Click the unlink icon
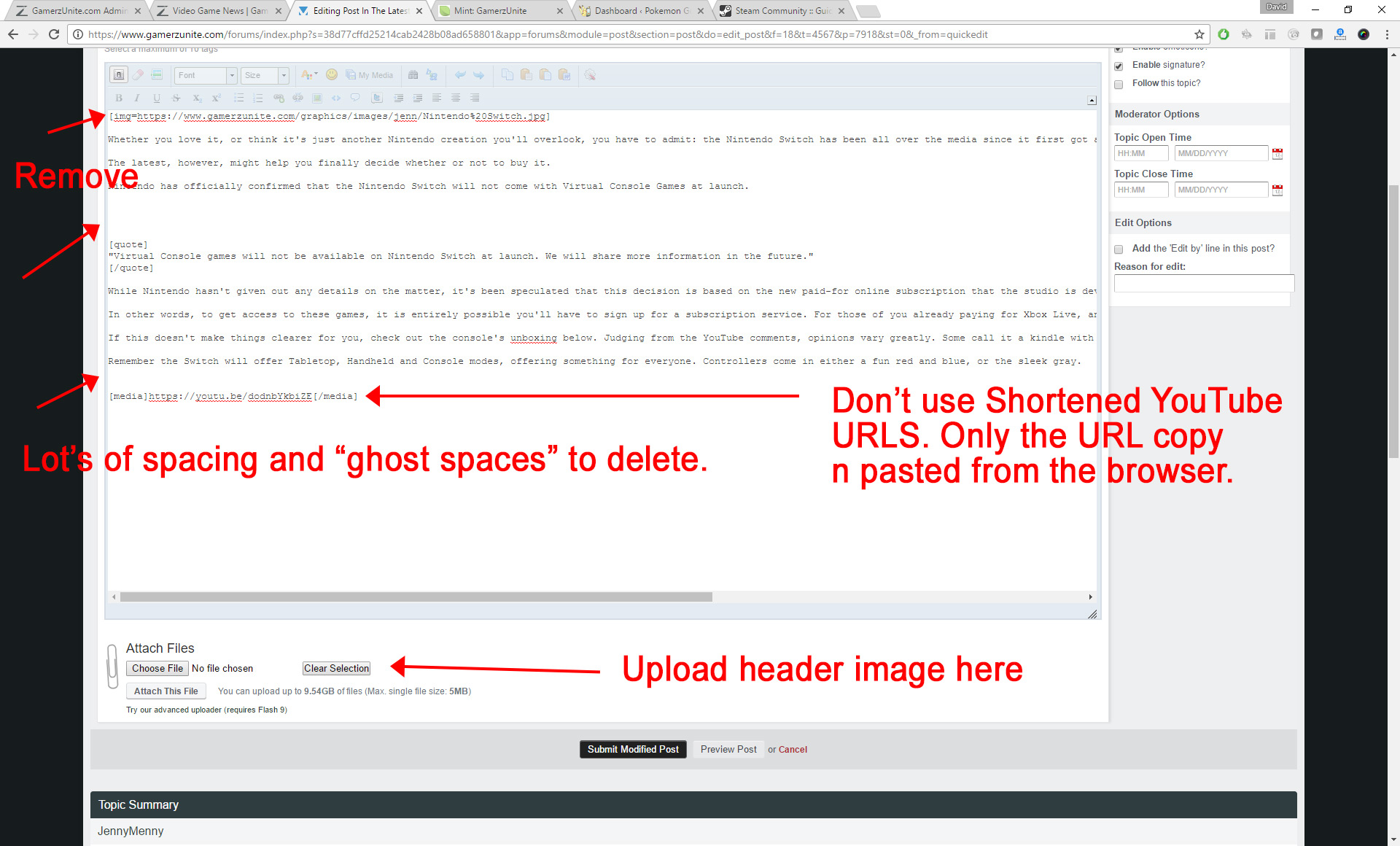The width and height of the screenshot is (1400, 846). [x=297, y=98]
